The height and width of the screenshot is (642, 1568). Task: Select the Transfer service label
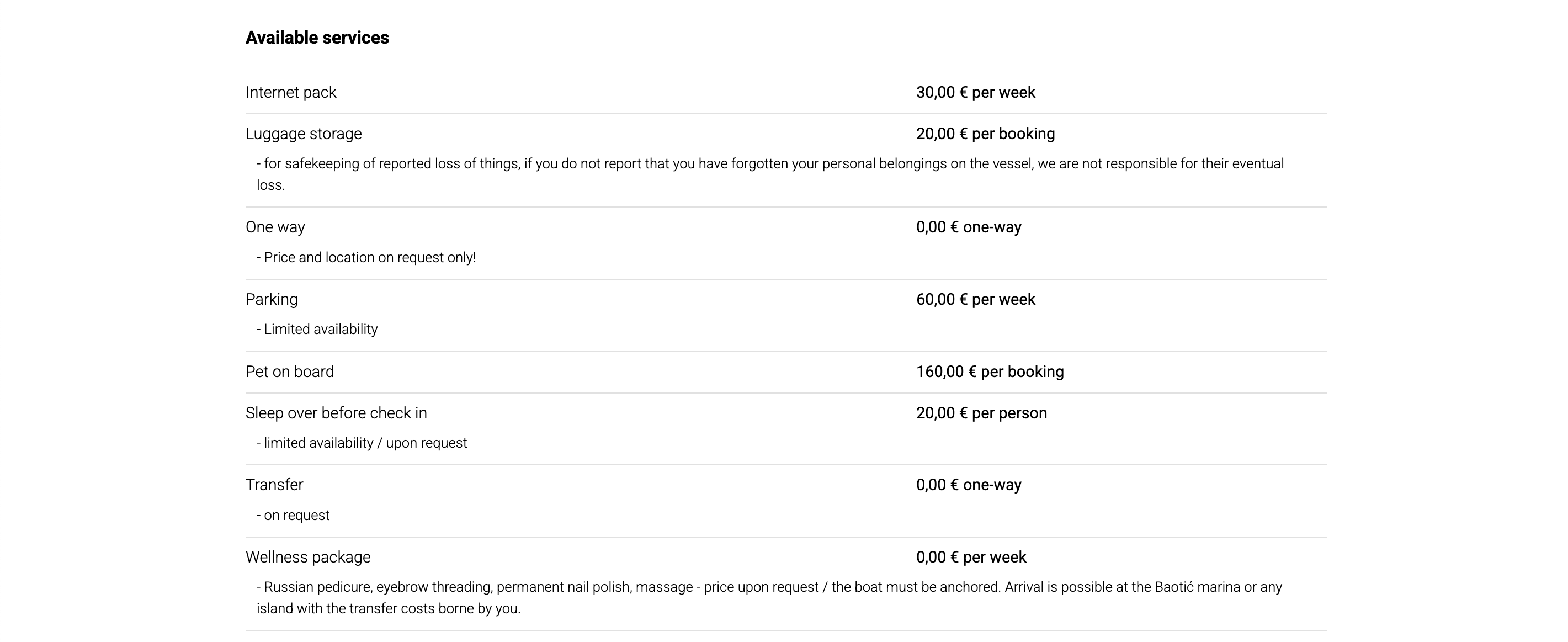[274, 485]
